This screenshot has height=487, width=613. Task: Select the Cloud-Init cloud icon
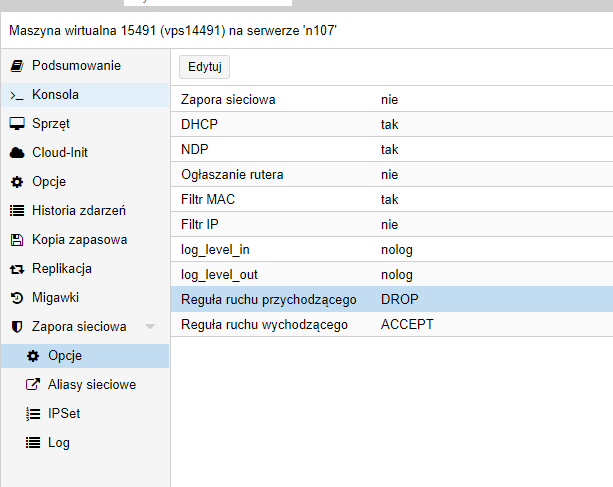(x=16, y=153)
